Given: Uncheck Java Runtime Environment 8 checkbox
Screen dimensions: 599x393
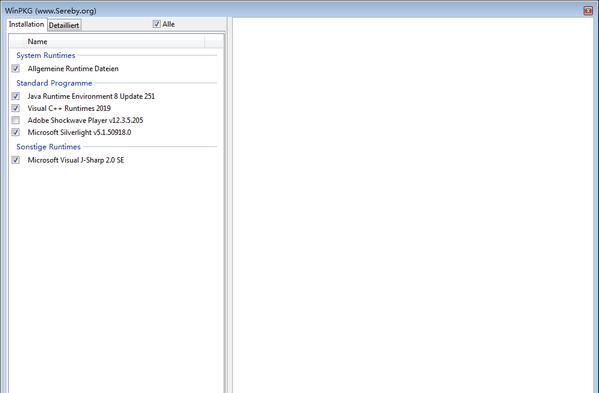Looking at the screenshot, I should click(16, 96).
